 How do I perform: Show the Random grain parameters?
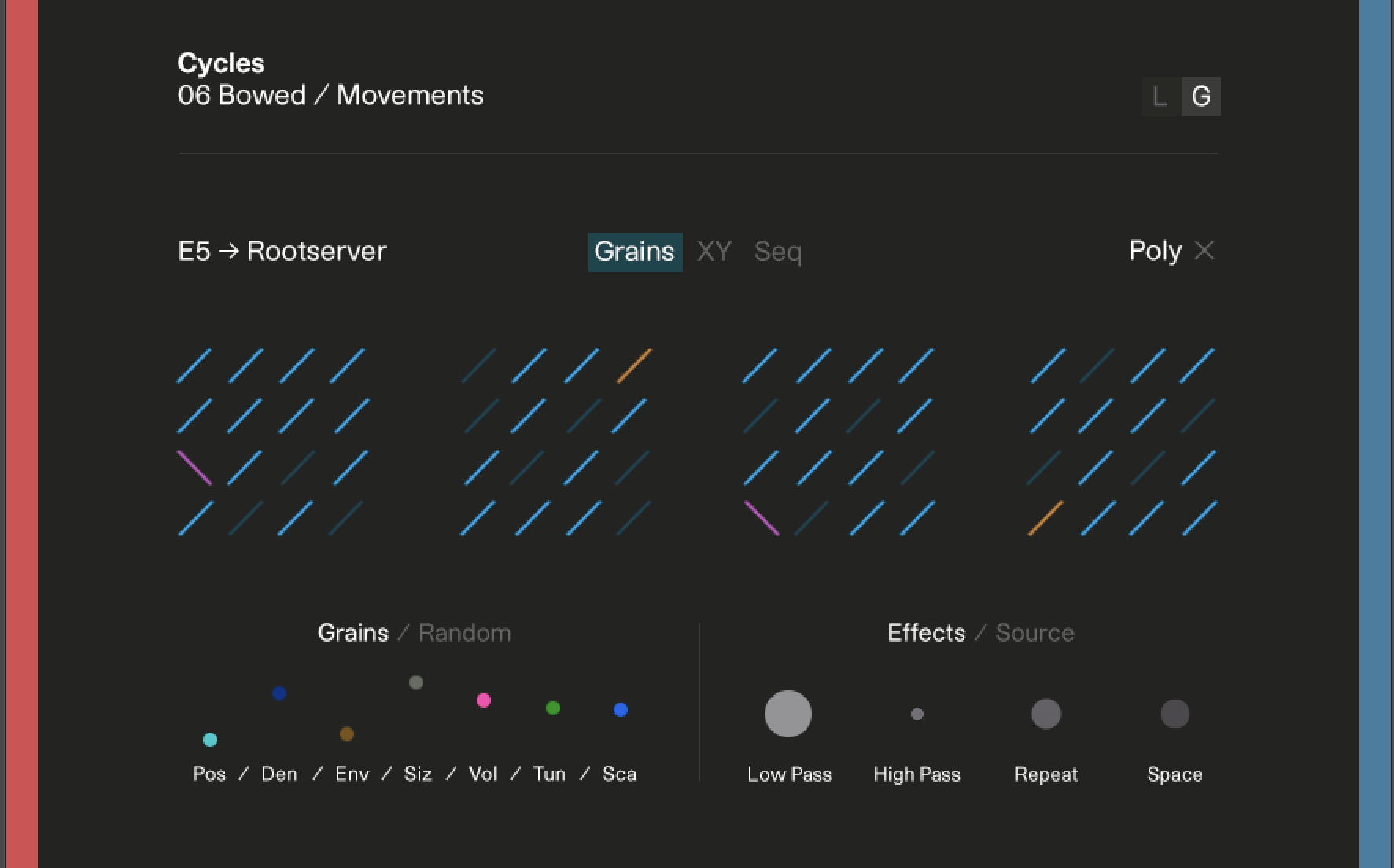point(464,633)
